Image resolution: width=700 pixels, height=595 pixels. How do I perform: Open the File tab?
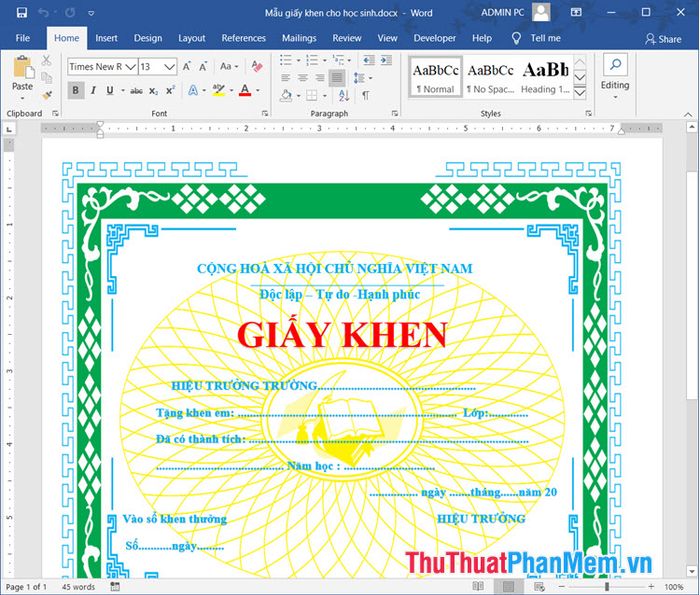tap(22, 38)
